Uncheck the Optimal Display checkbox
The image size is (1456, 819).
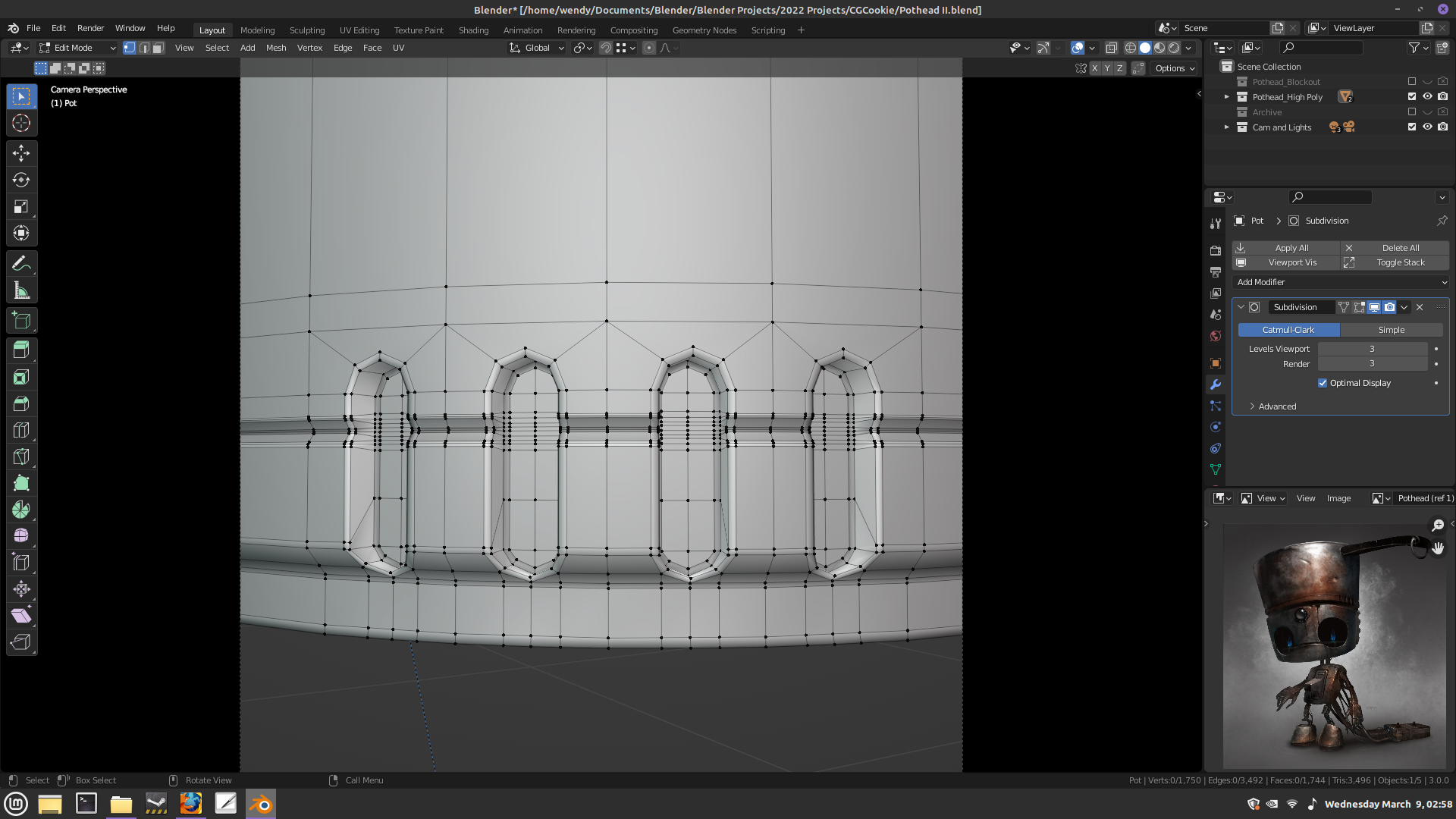click(1323, 383)
